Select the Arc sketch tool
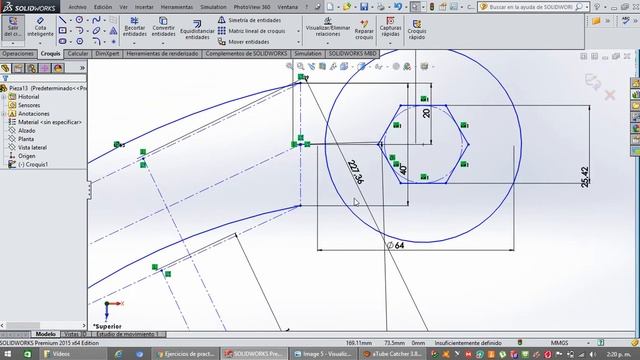Viewport: 640px width, 360px height. point(79,31)
